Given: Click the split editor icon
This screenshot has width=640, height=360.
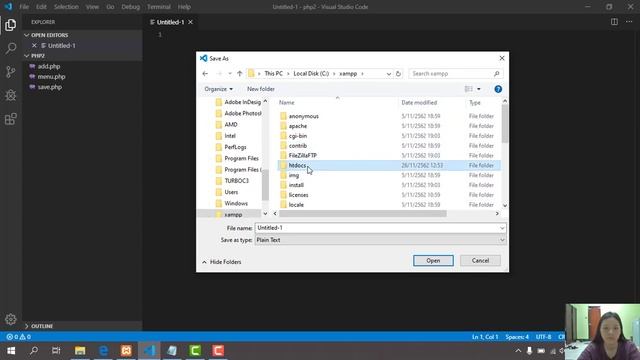Looking at the screenshot, I should click(614, 22).
